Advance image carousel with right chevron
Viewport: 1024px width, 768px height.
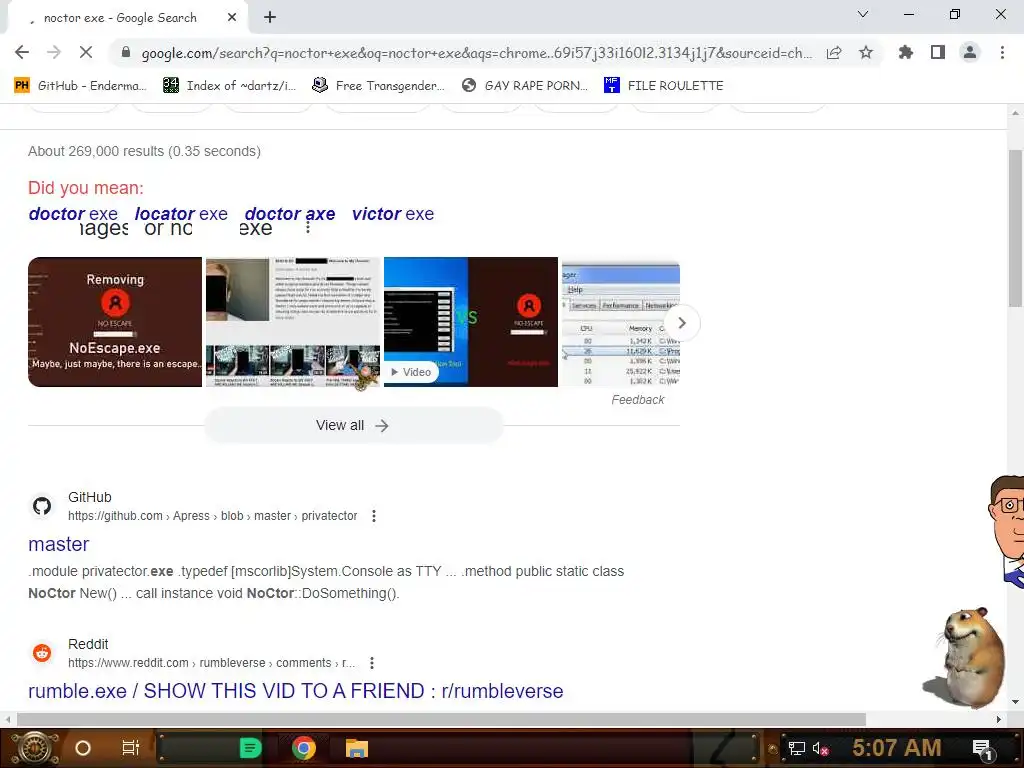682,323
